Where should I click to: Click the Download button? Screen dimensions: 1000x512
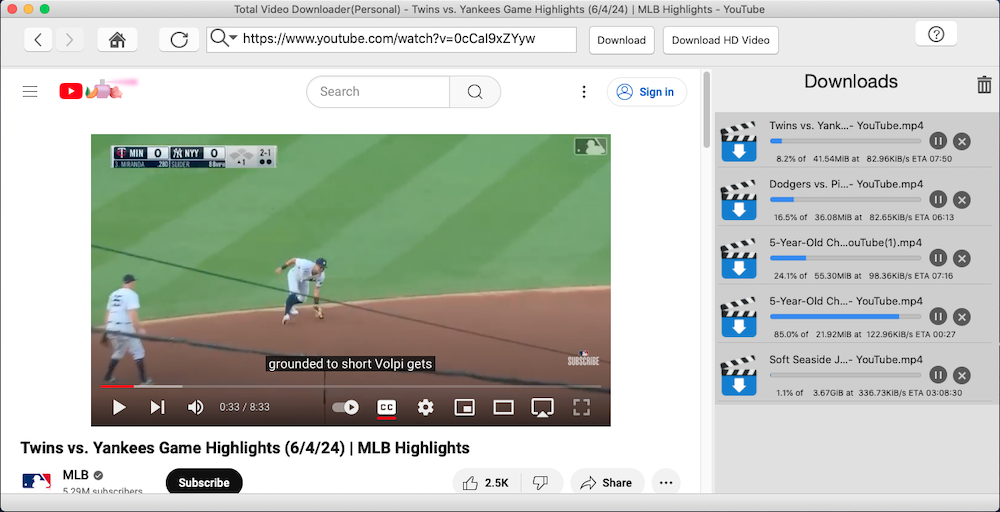coord(621,40)
